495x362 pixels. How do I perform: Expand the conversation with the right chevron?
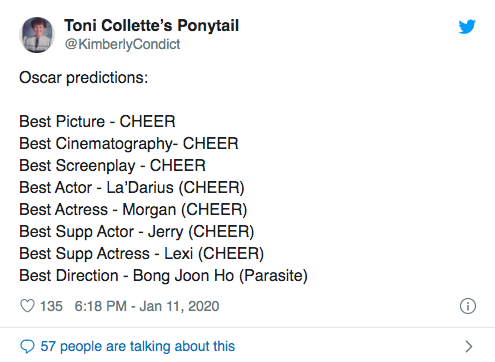coord(469,346)
